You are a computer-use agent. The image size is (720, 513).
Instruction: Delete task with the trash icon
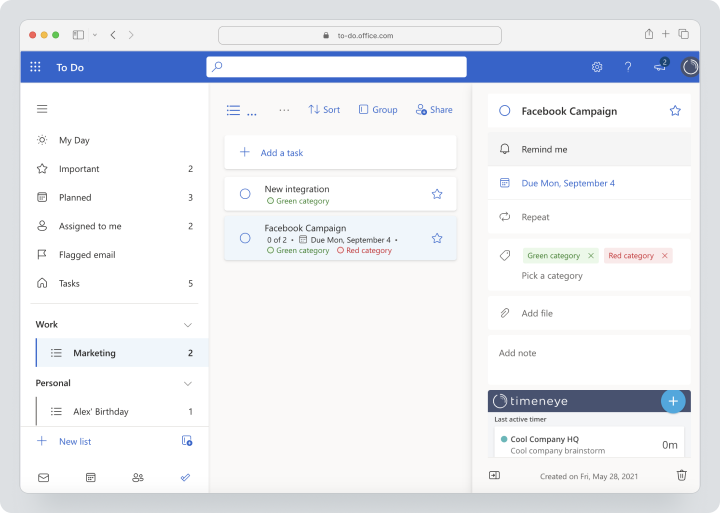pyautogui.click(x=681, y=475)
